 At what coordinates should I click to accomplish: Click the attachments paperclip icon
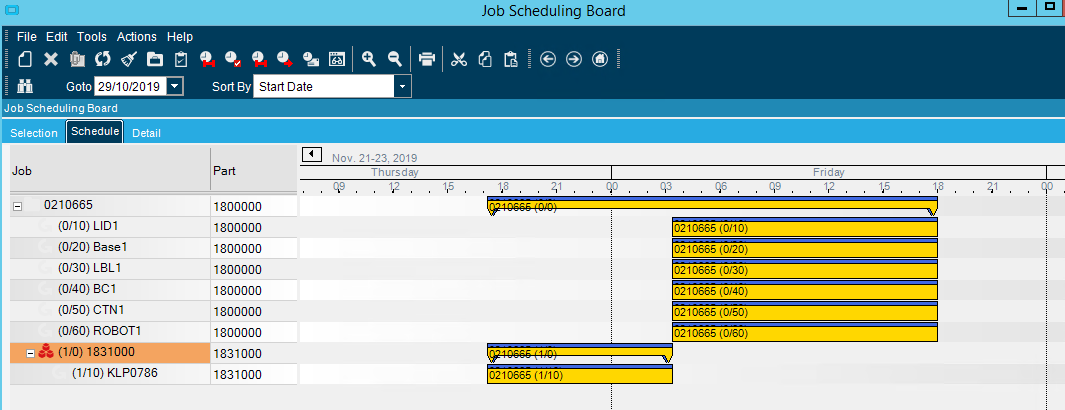tap(77, 59)
